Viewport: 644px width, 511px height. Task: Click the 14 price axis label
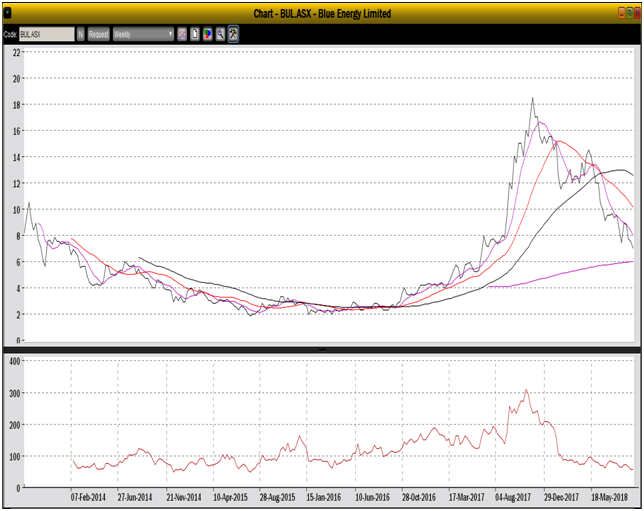(x=16, y=157)
